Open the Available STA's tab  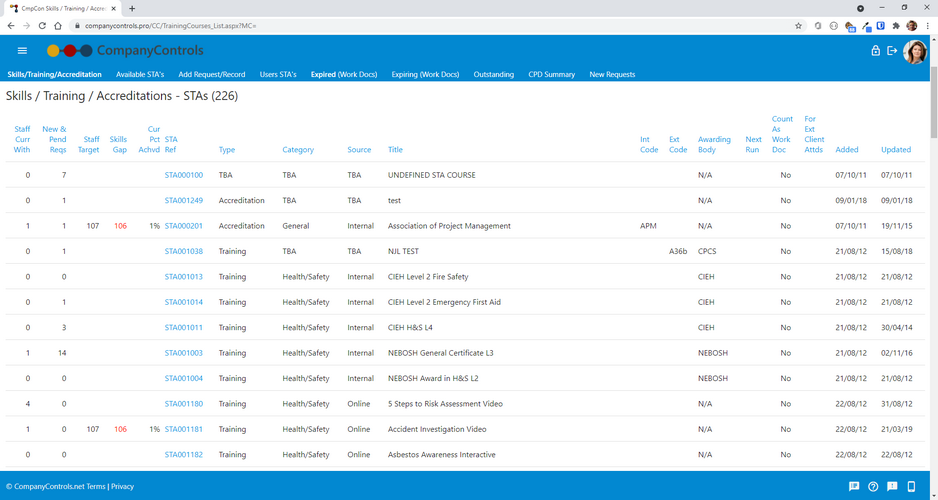(140, 74)
